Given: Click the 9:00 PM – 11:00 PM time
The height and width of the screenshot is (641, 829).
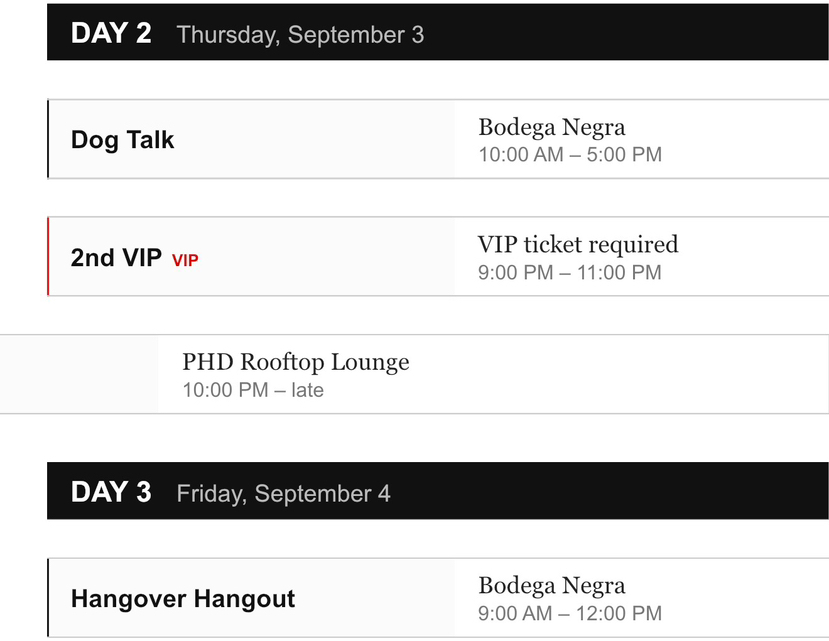Looking at the screenshot, I should click(569, 272).
